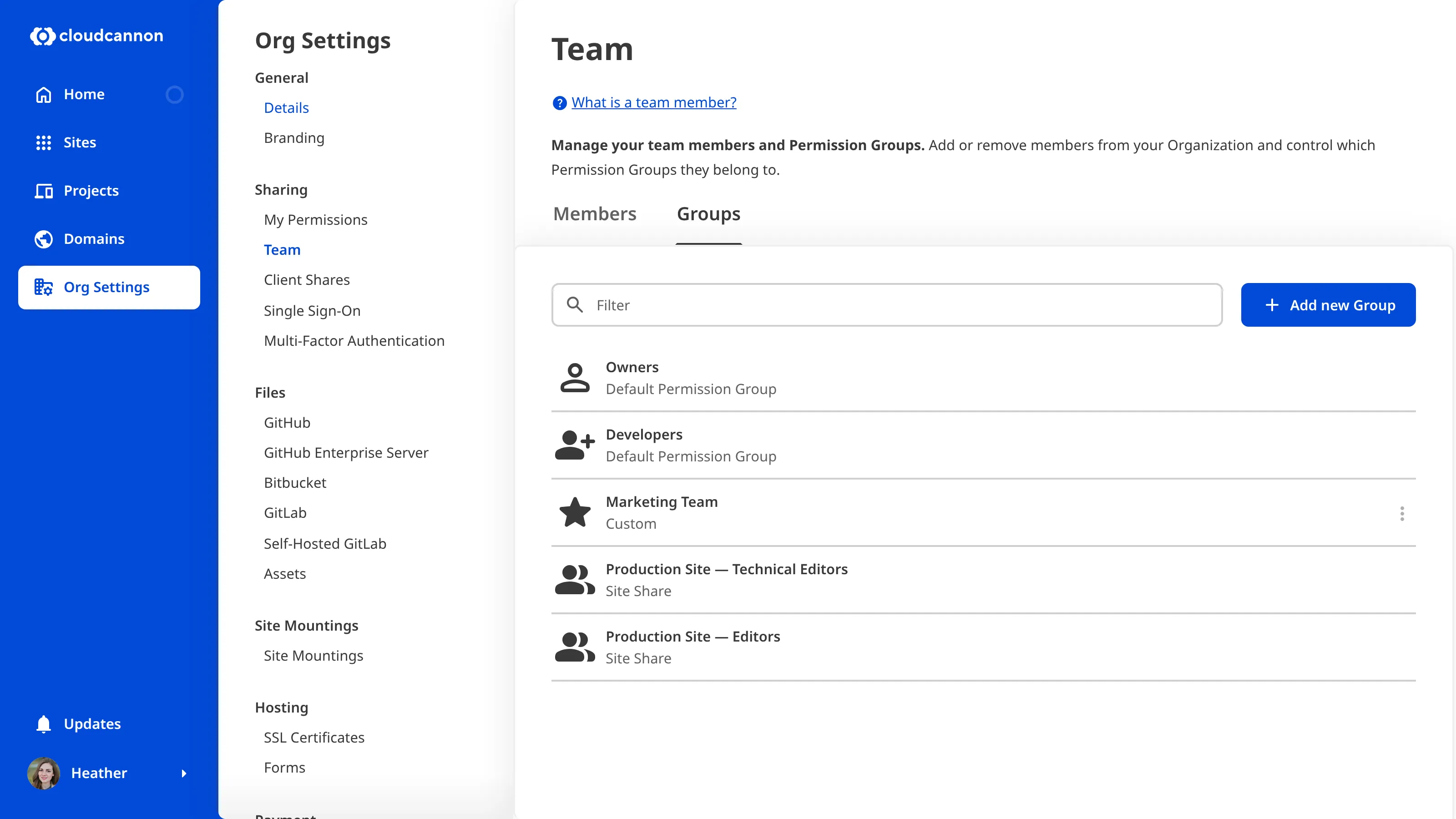Select the Home icon in the sidebar
This screenshot has height=819, width=1456.
pyautogui.click(x=44, y=94)
